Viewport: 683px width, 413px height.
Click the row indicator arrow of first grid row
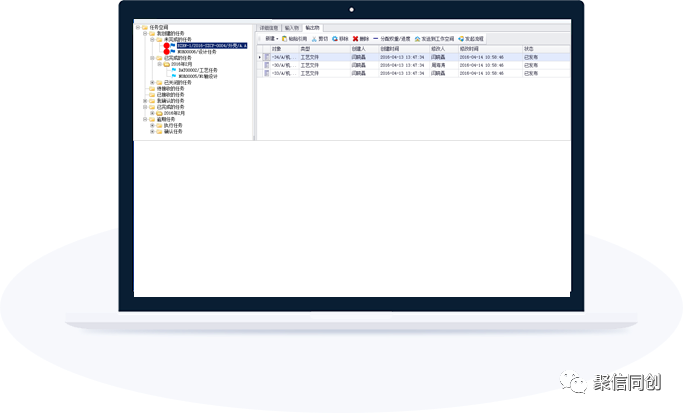[260, 57]
